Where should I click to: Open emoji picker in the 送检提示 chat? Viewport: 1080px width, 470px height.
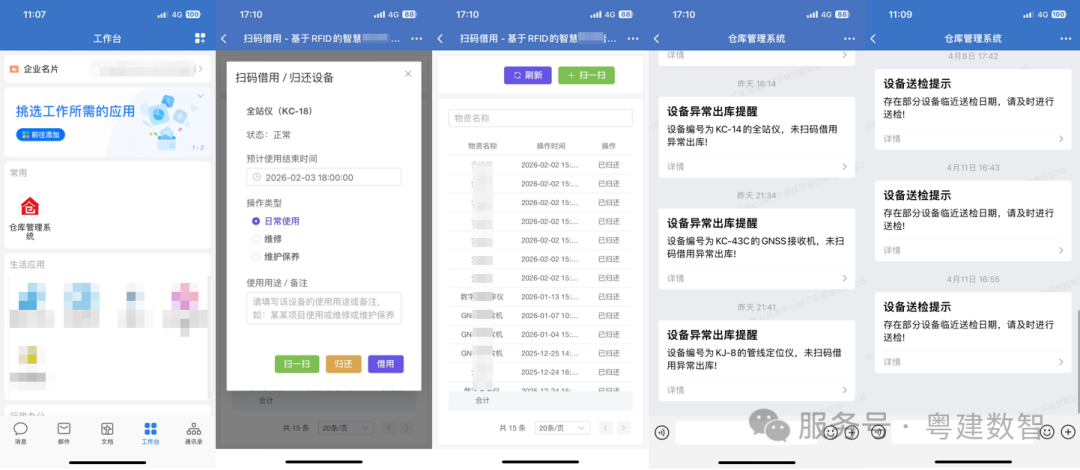pos(1047,432)
